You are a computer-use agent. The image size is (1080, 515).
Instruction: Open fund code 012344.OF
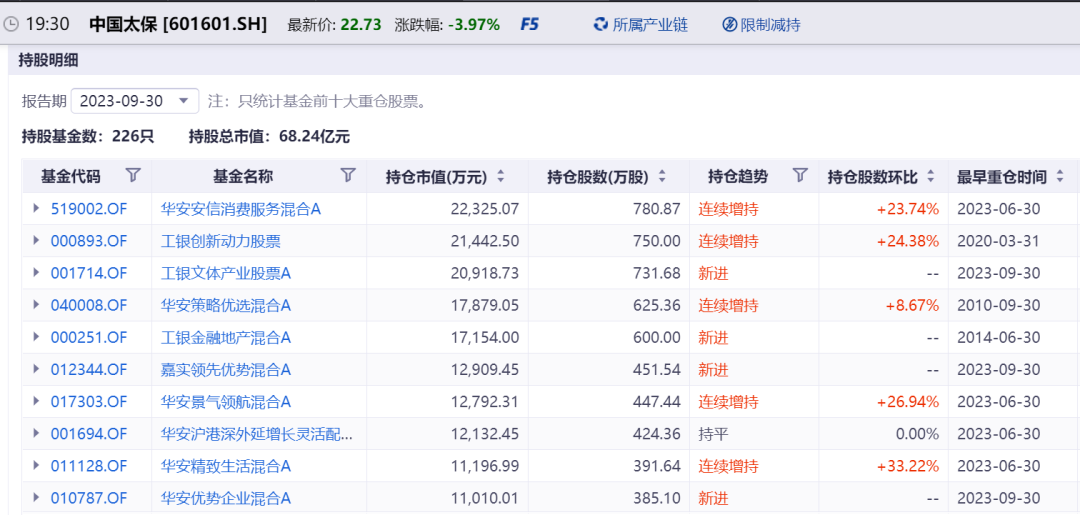pyautogui.click(x=89, y=370)
